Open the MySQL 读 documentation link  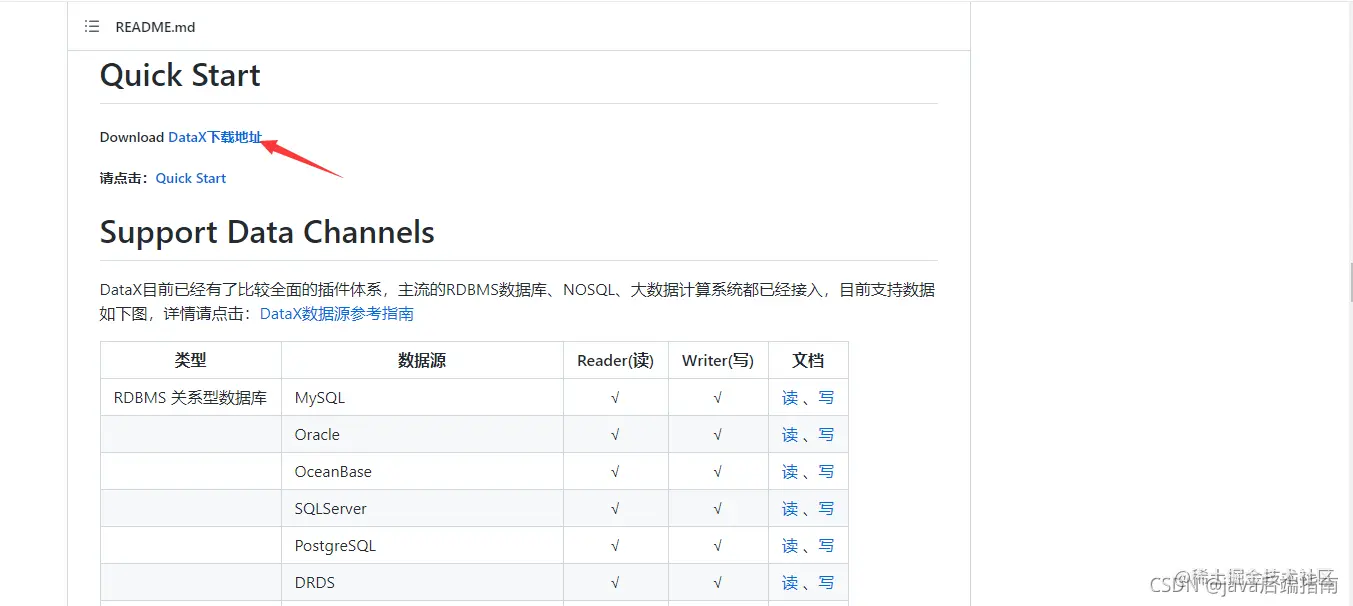point(790,397)
